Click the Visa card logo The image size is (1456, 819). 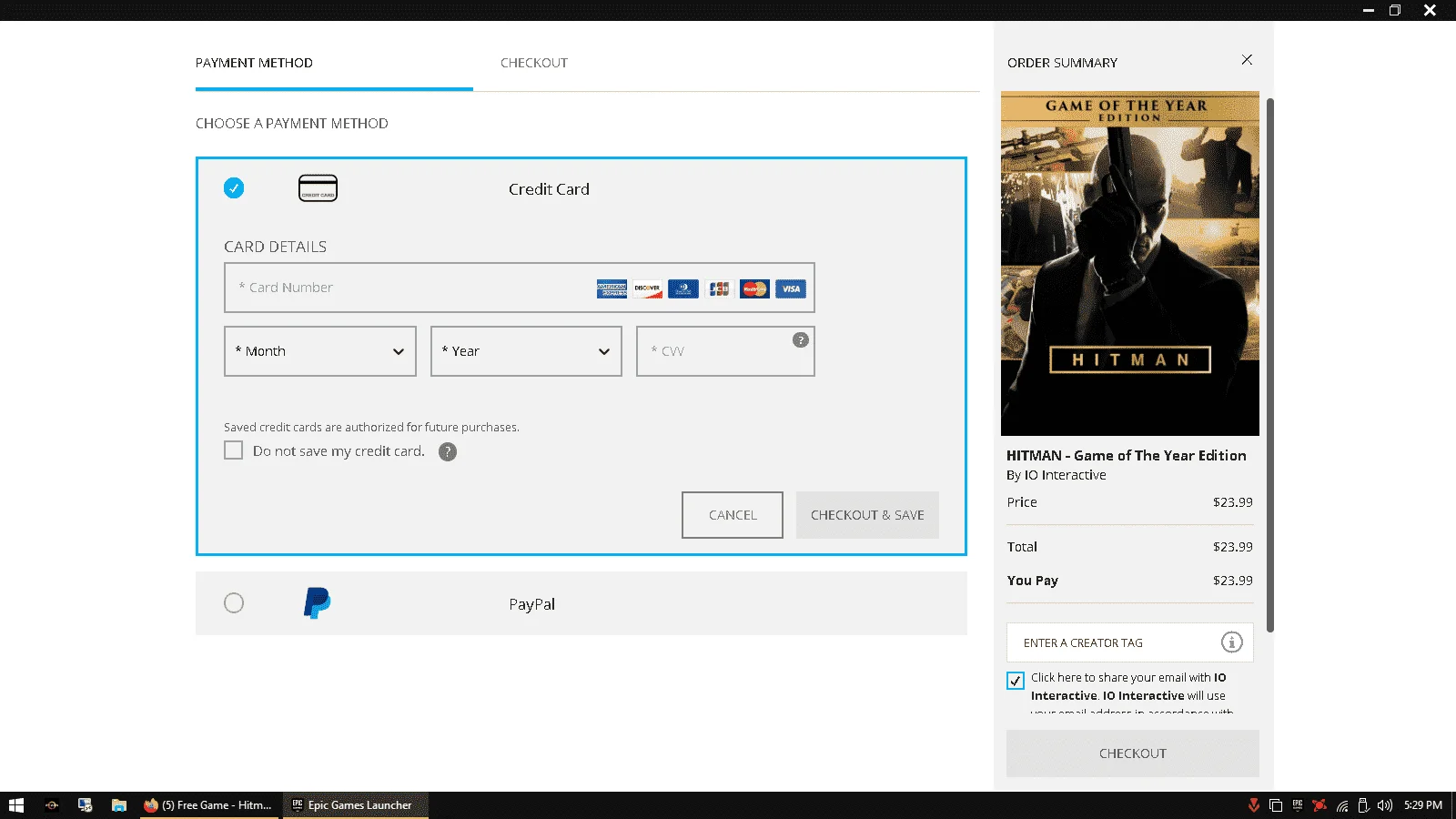[791, 288]
